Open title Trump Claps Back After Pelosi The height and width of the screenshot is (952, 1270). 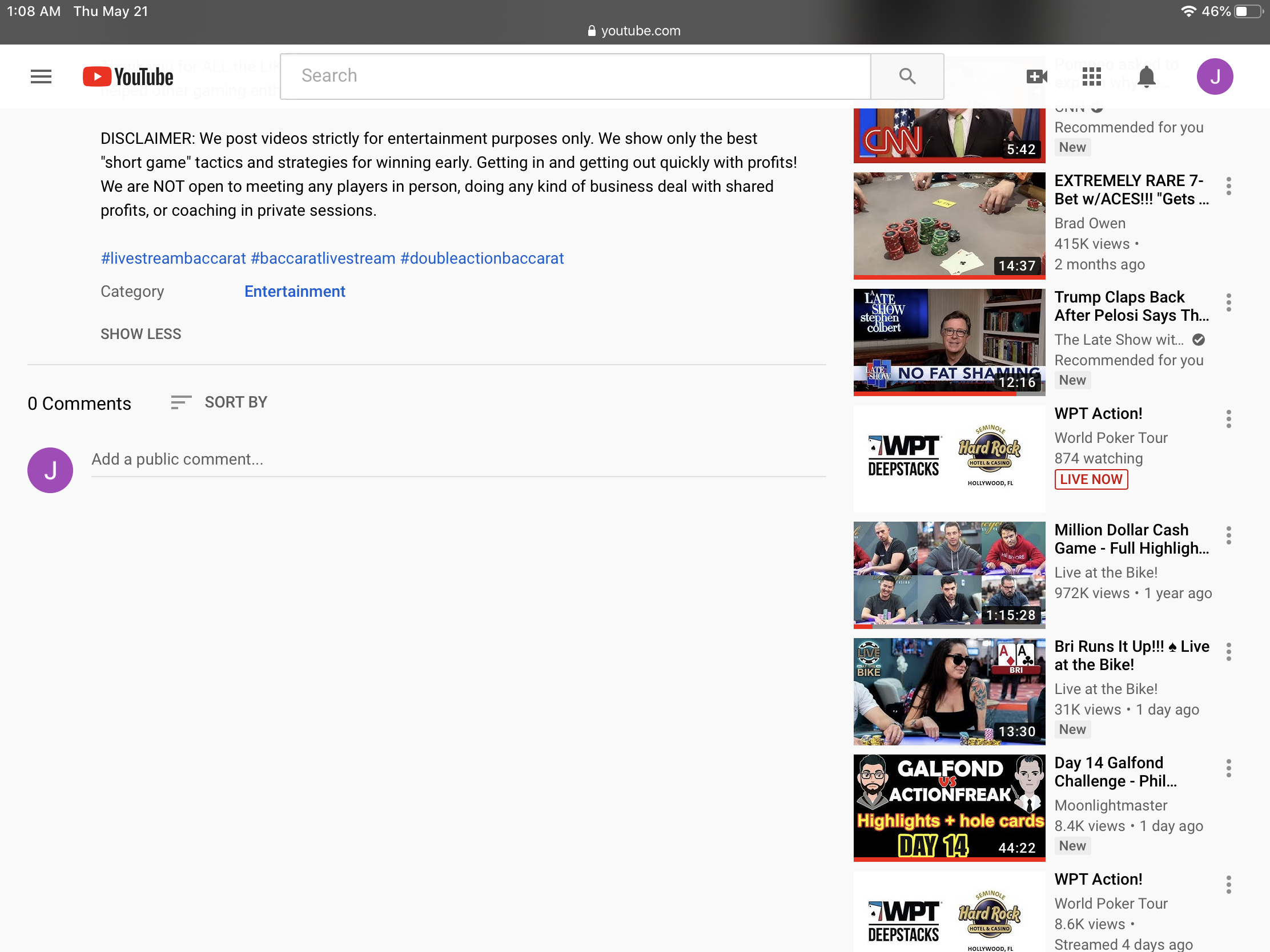[1131, 306]
